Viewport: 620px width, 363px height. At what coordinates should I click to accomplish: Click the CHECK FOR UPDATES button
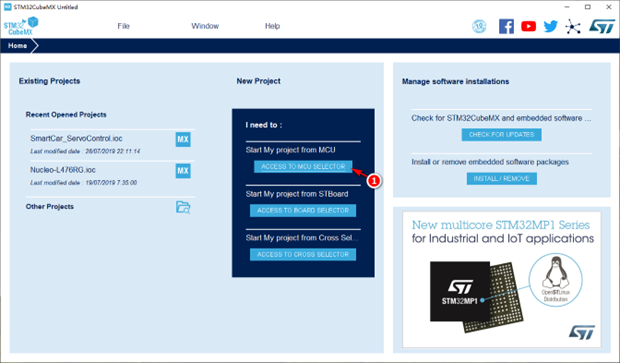(501, 134)
